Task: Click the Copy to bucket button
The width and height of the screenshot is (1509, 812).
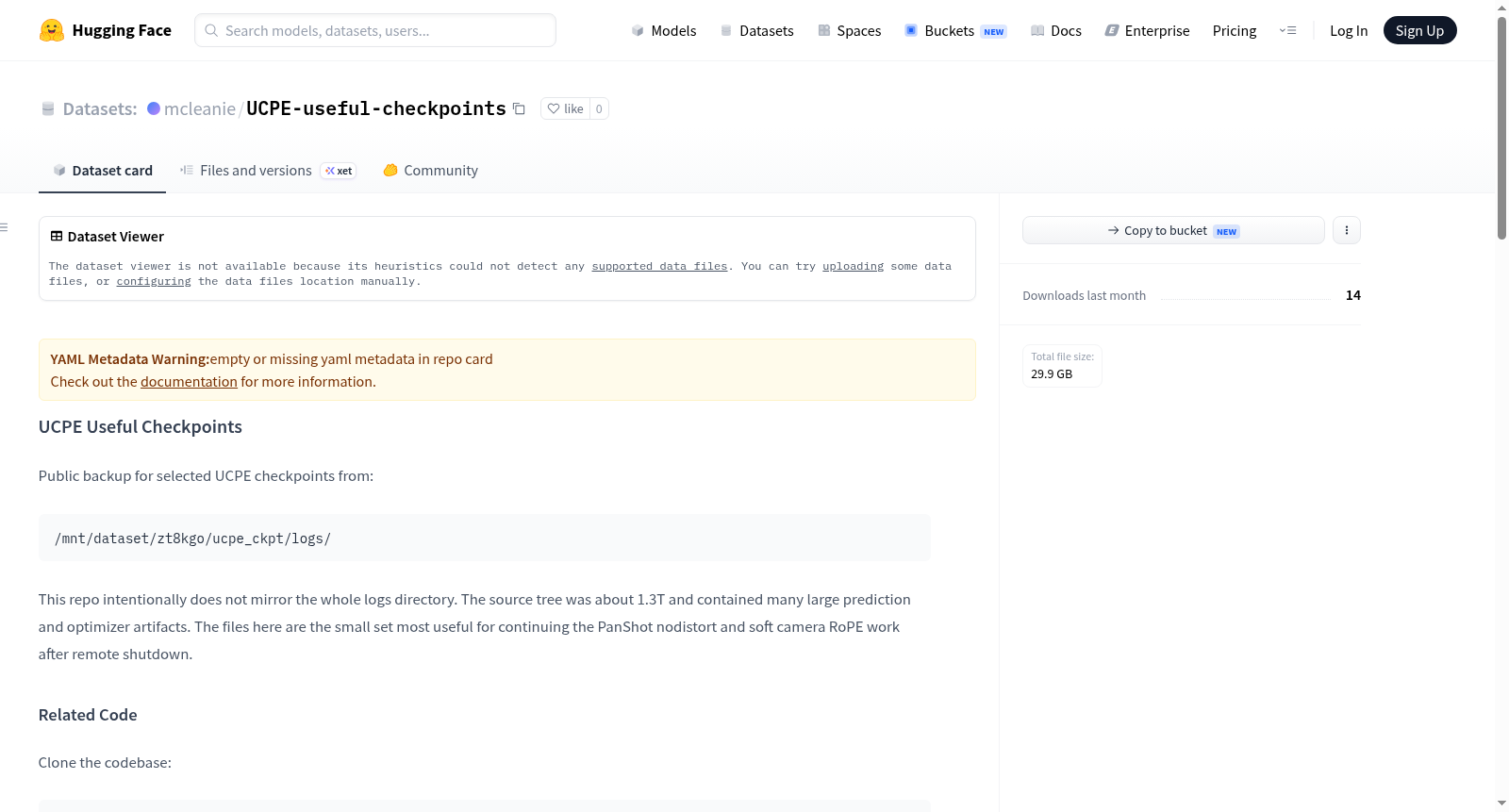Action: pos(1173,230)
